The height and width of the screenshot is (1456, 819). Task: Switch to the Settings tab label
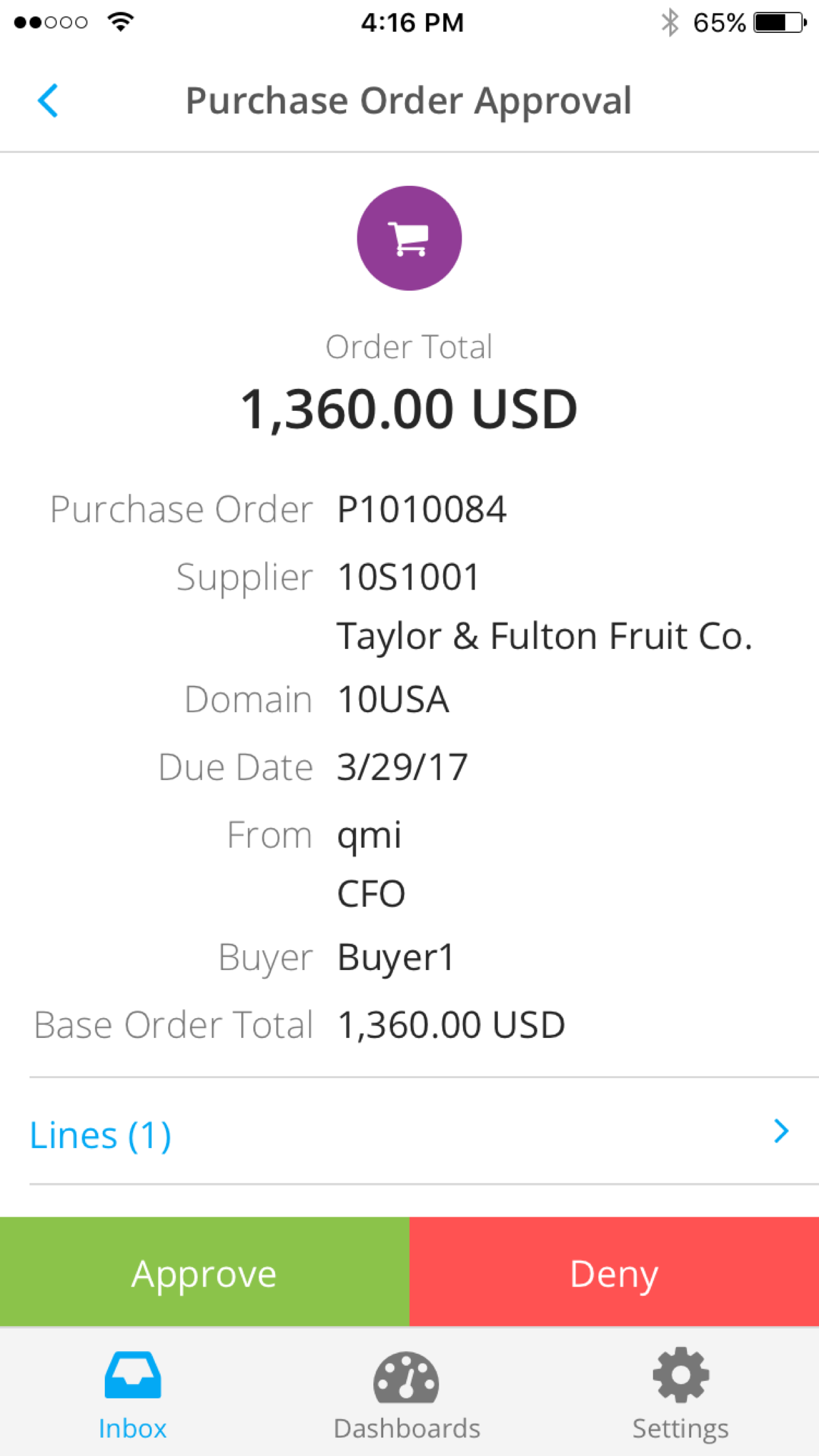pyautogui.click(x=681, y=1429)
